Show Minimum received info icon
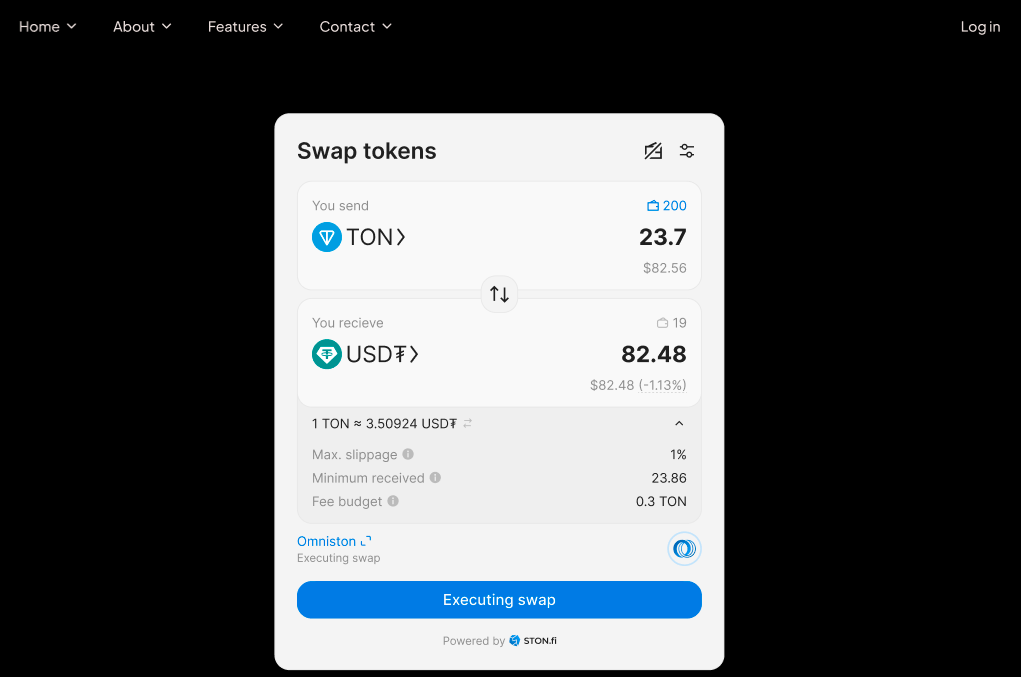The image size is (1021, 677). click(436, 478)
